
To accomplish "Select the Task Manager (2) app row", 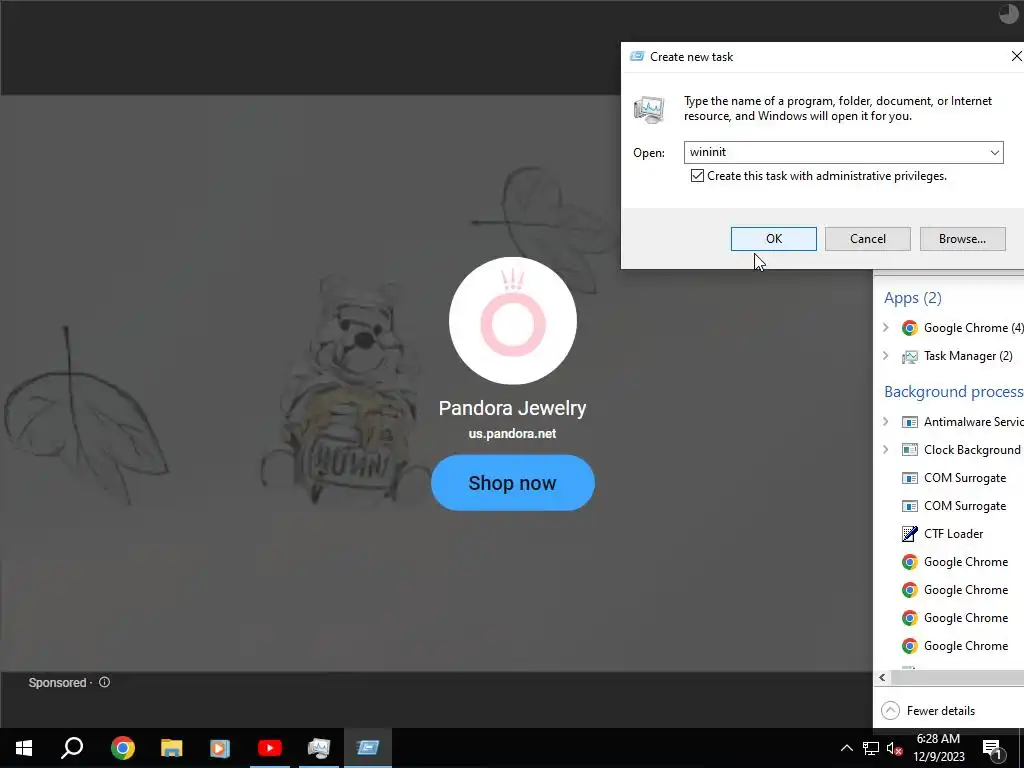I will [968, 356].
